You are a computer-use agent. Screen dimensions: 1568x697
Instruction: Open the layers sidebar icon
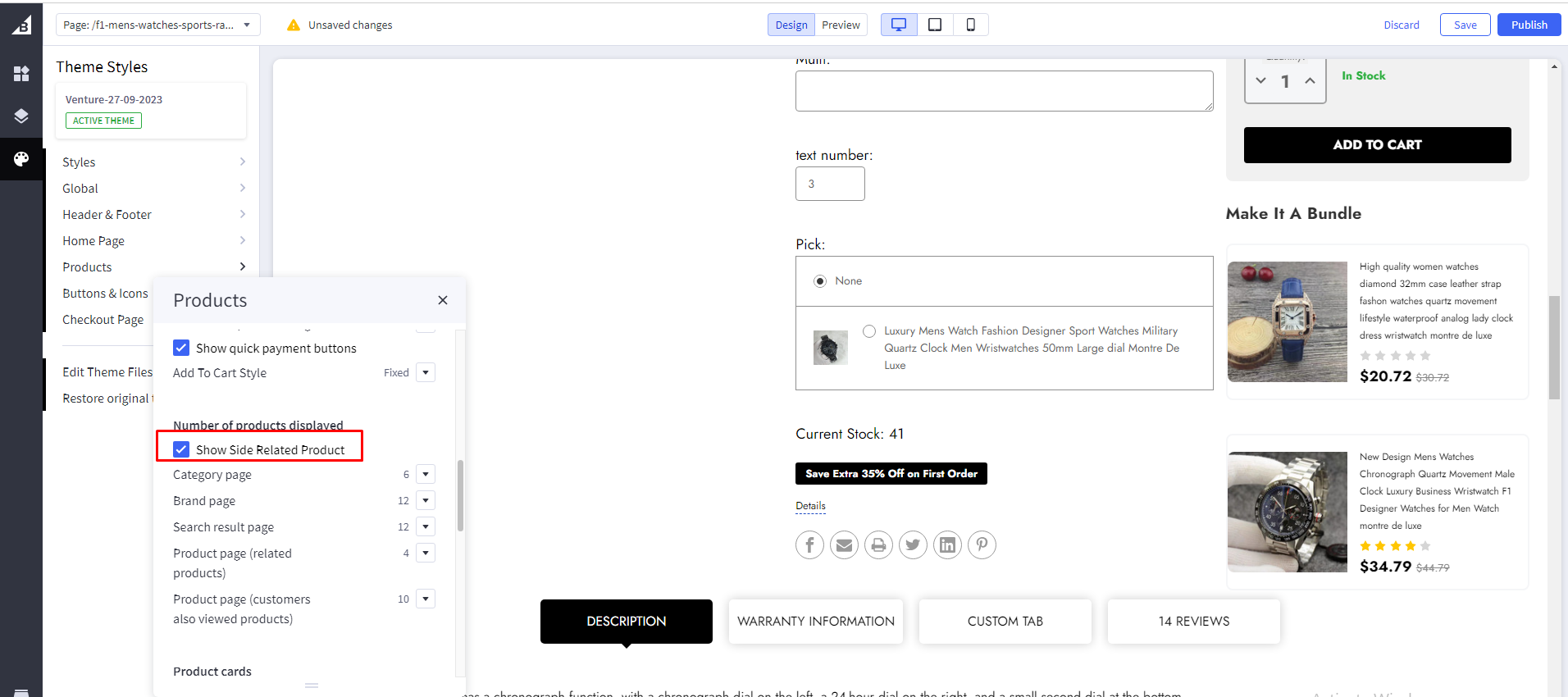[x=21, y=116]
